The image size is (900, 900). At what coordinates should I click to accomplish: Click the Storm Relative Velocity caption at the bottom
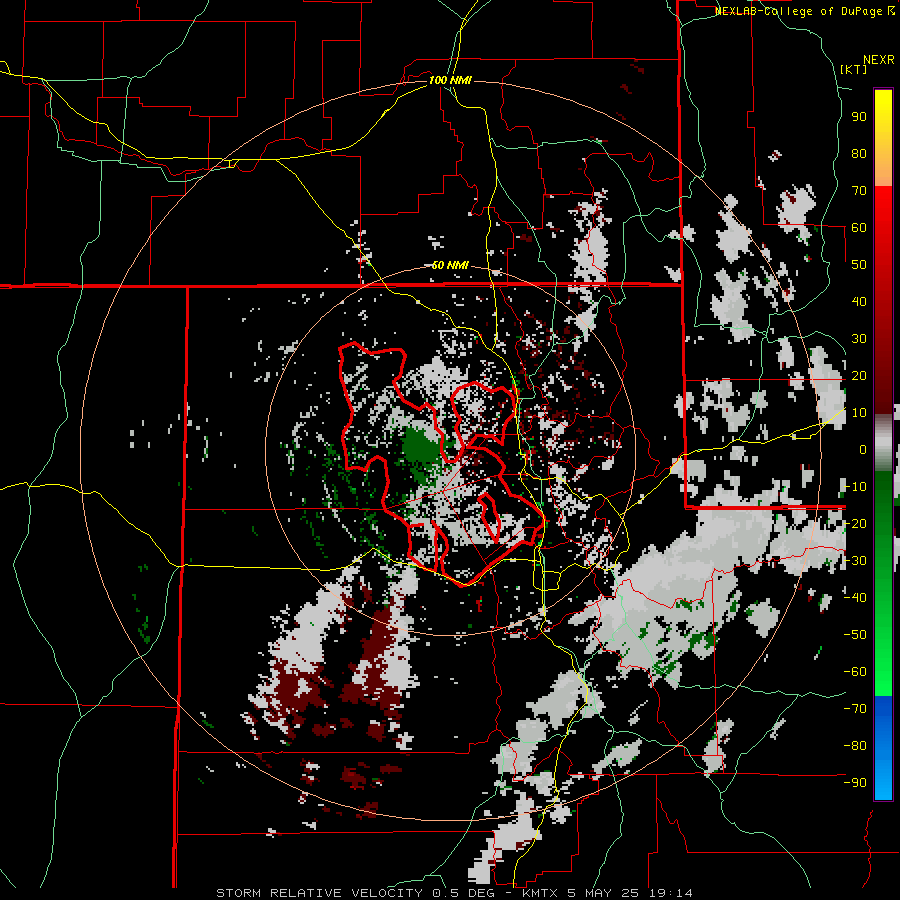click(454, 893)
